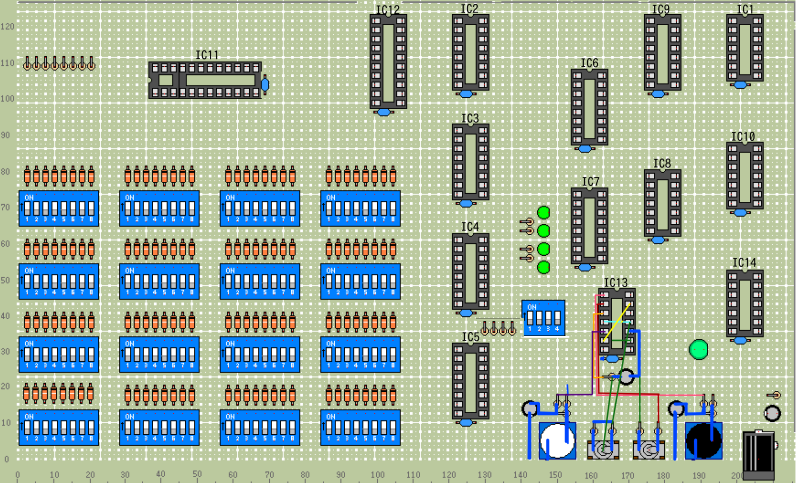Toggle switch 2 on the 4-position DIP switch
Screen dimensions: 800x483
click(x=539, y=319)
